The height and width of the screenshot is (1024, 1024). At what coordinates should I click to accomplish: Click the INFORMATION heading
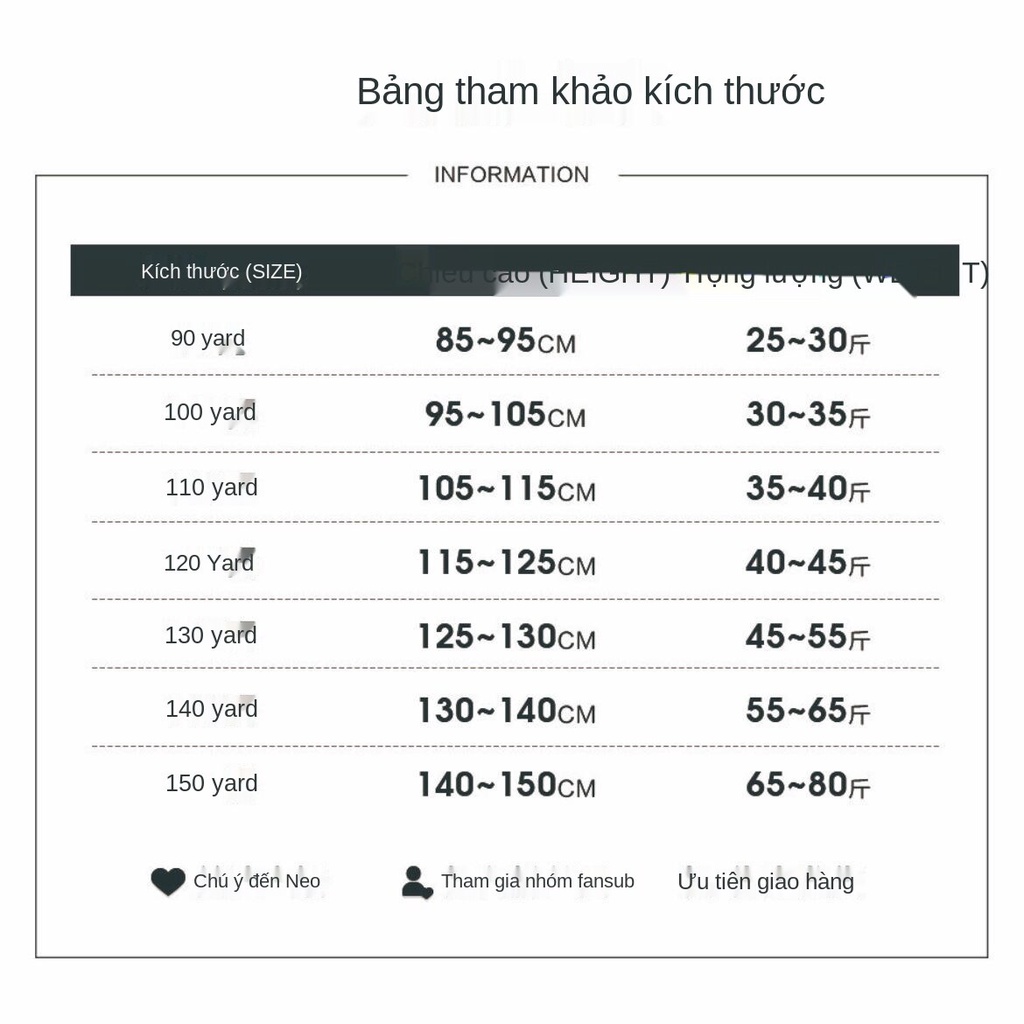[511, 175]
